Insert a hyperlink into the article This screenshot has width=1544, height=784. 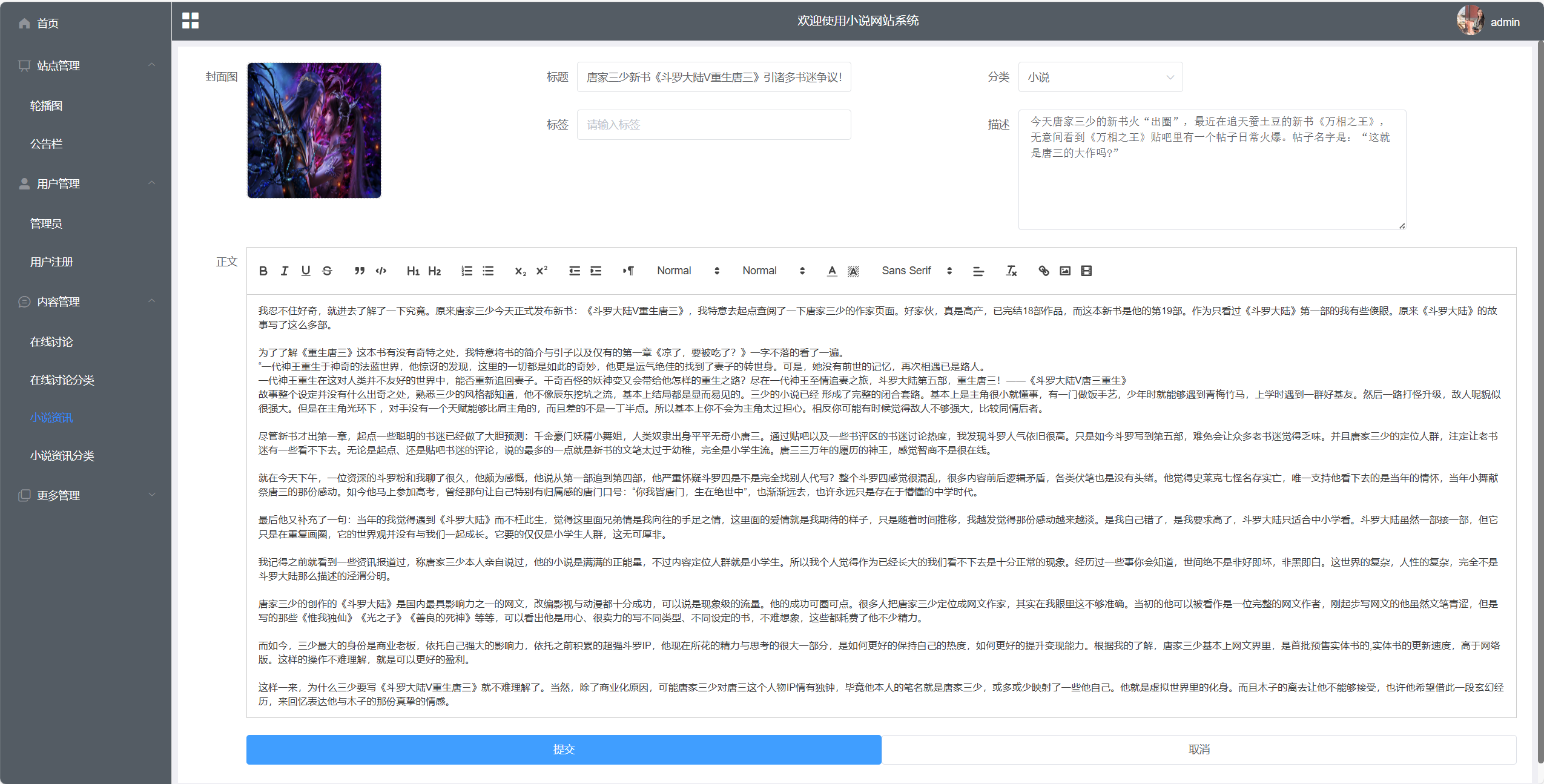1043,271
